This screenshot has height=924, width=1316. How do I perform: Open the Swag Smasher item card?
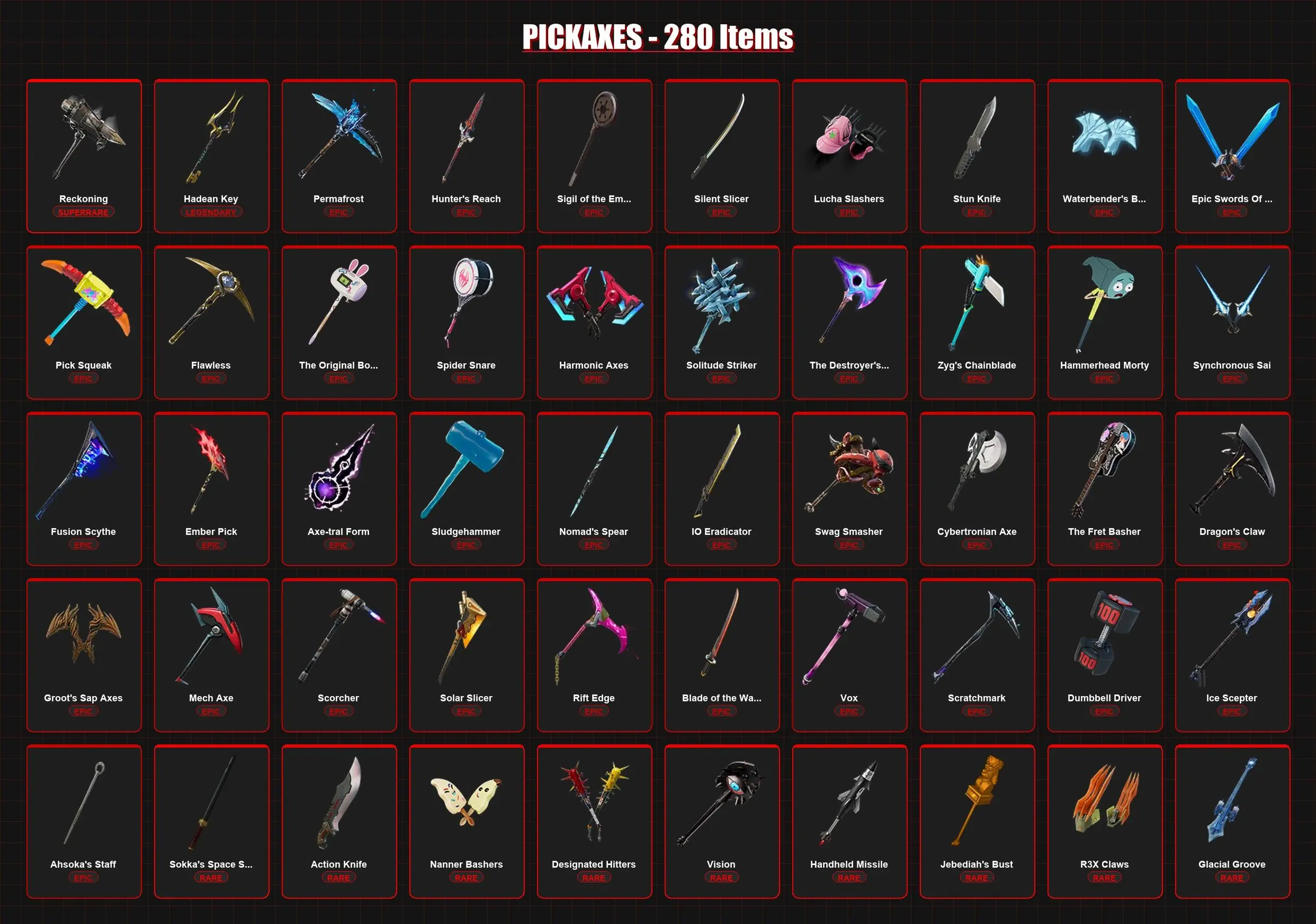point(849,488)
